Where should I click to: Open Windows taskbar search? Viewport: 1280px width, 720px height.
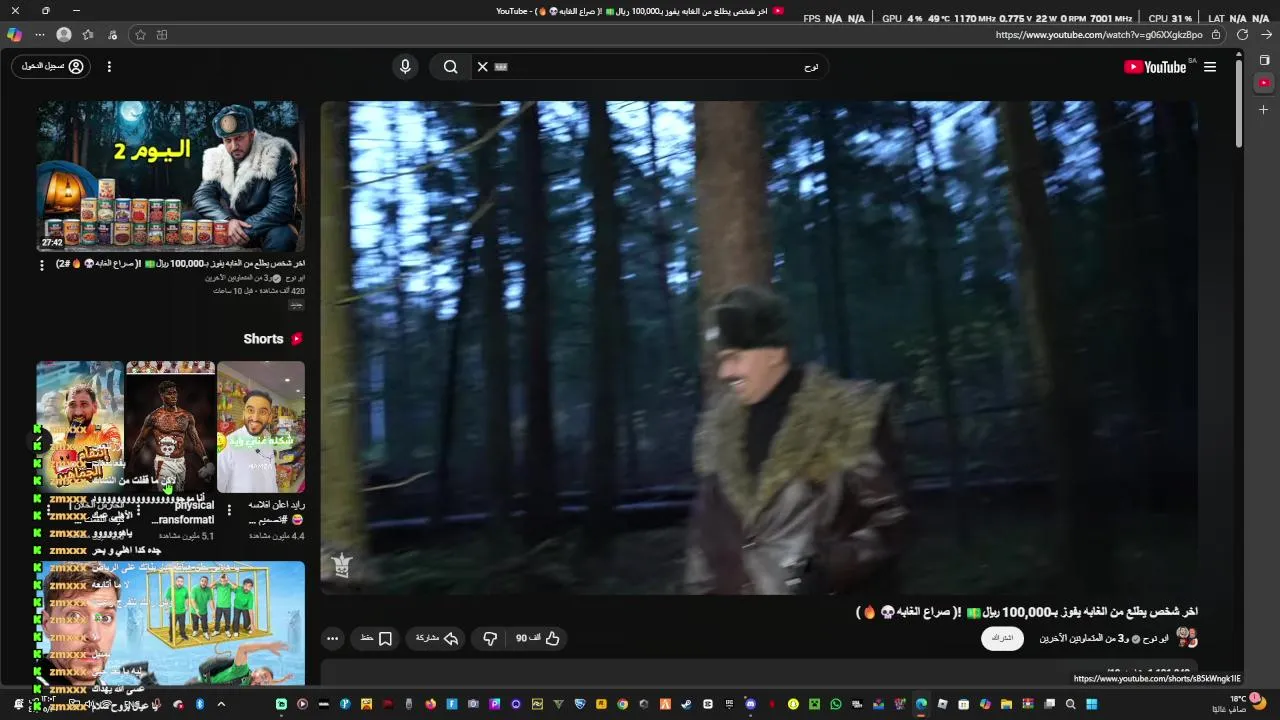coord(1070,704)
